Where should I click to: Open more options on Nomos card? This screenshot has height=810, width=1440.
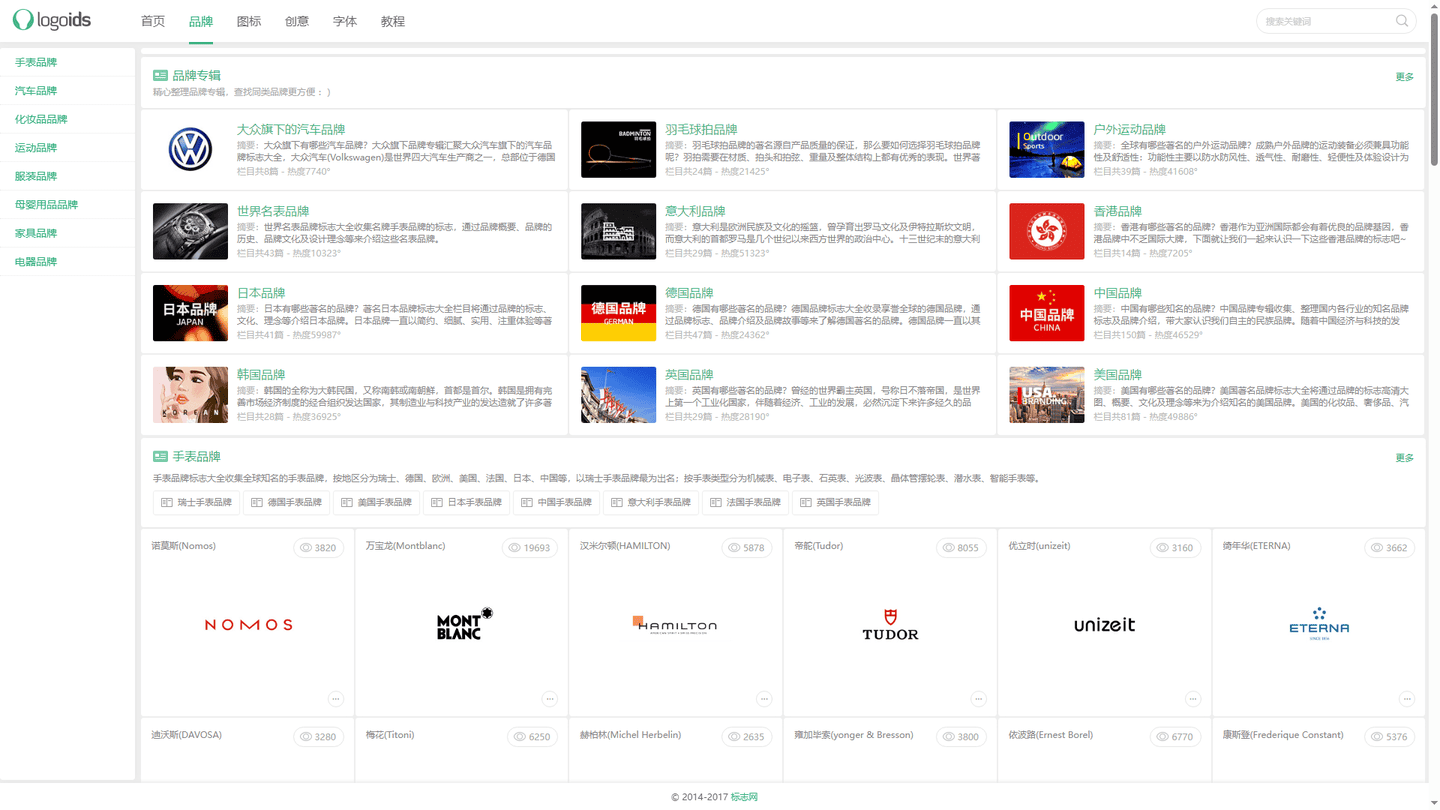coord(335,699)
